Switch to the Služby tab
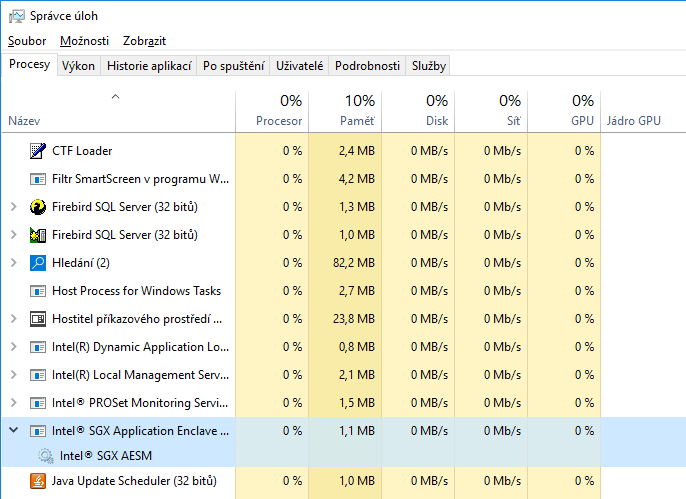Image resolution: width=686 pixels, height=499 pixels. click(x=429, y=66)
